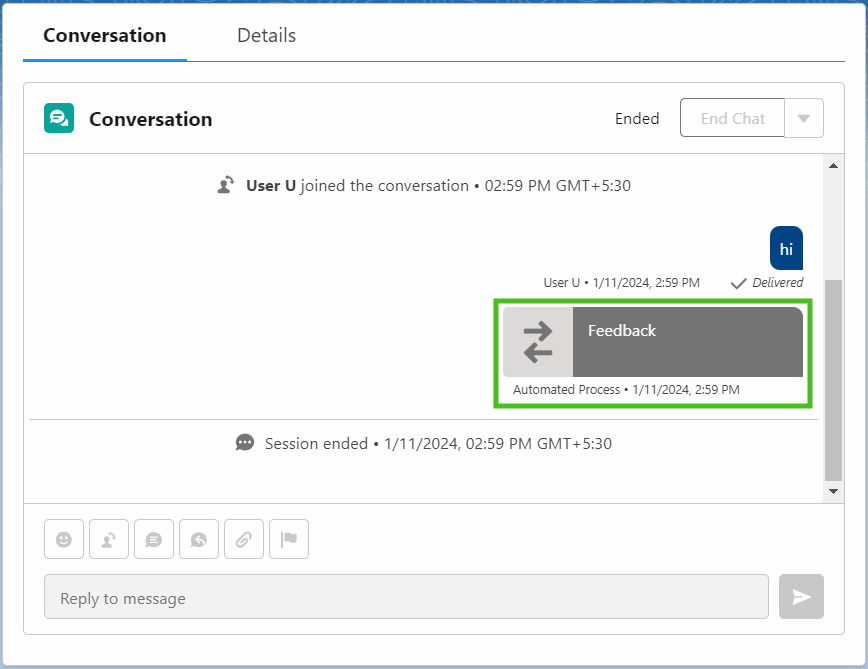Click the End Chat button
The width and height of the screenshot is (868, 669).
coord(731,118)
